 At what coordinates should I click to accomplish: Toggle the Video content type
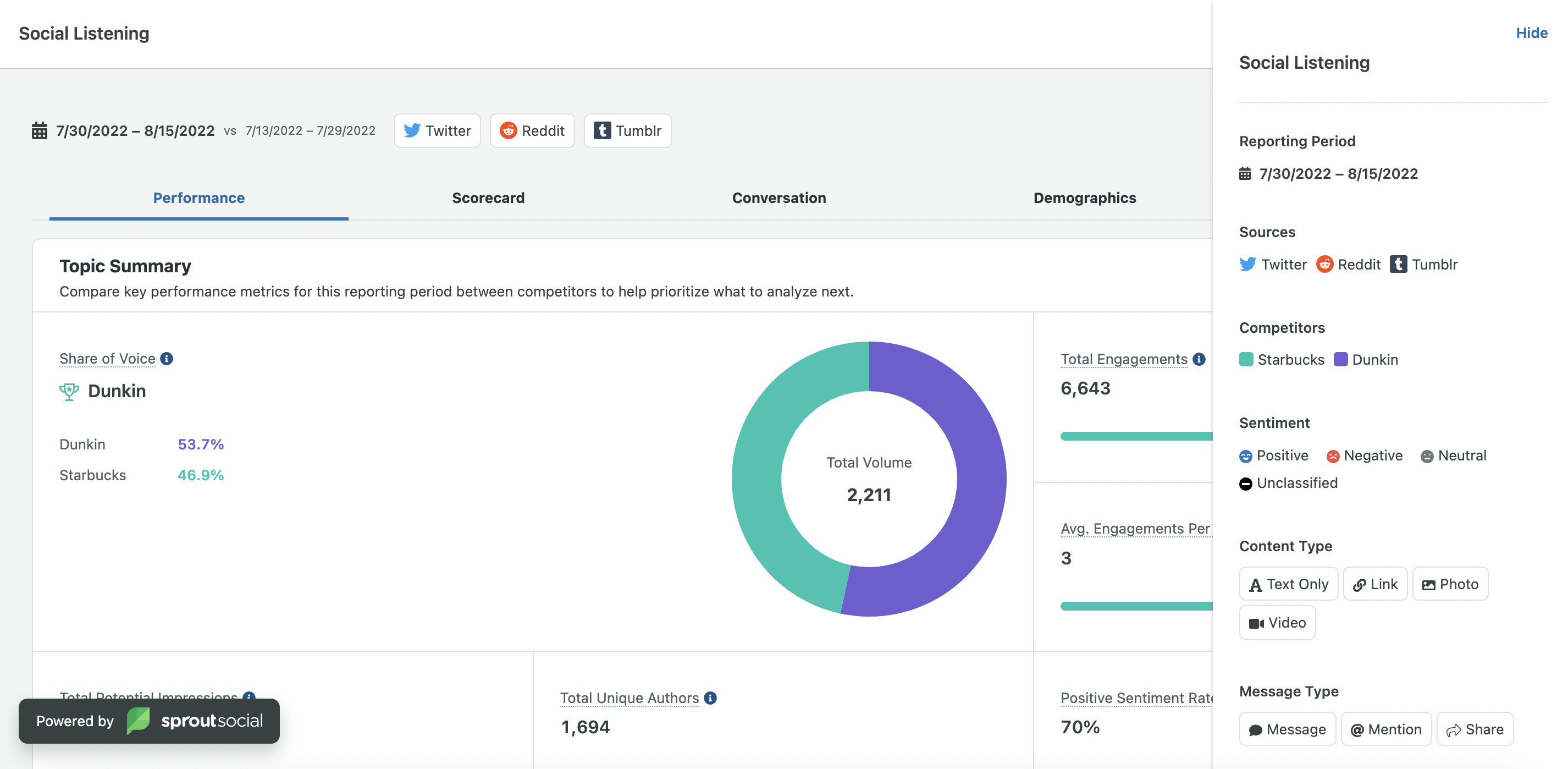[x=1277, y=622]
